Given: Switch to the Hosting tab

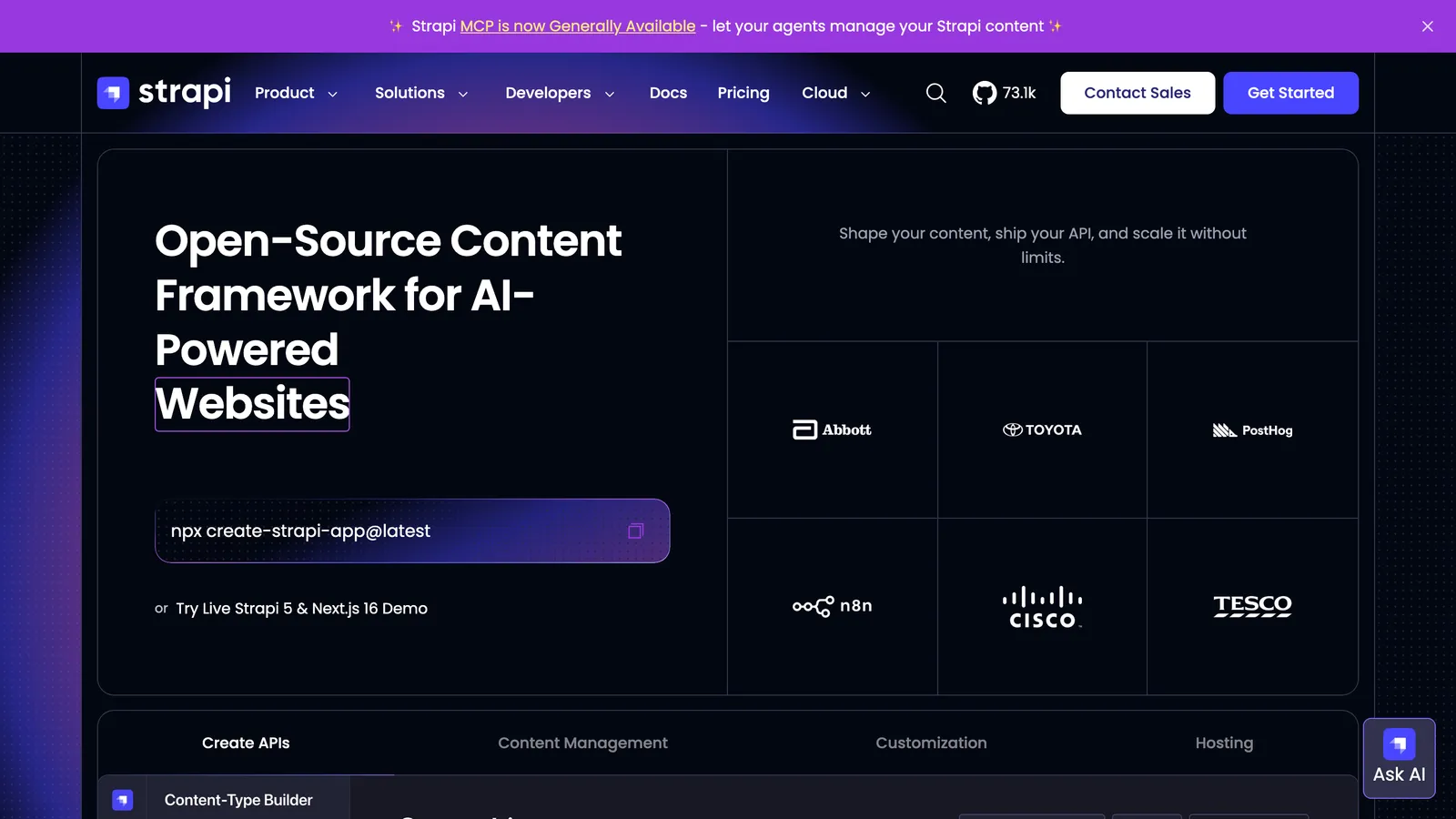Looking at the screenshot, I should coord(1224,743).
